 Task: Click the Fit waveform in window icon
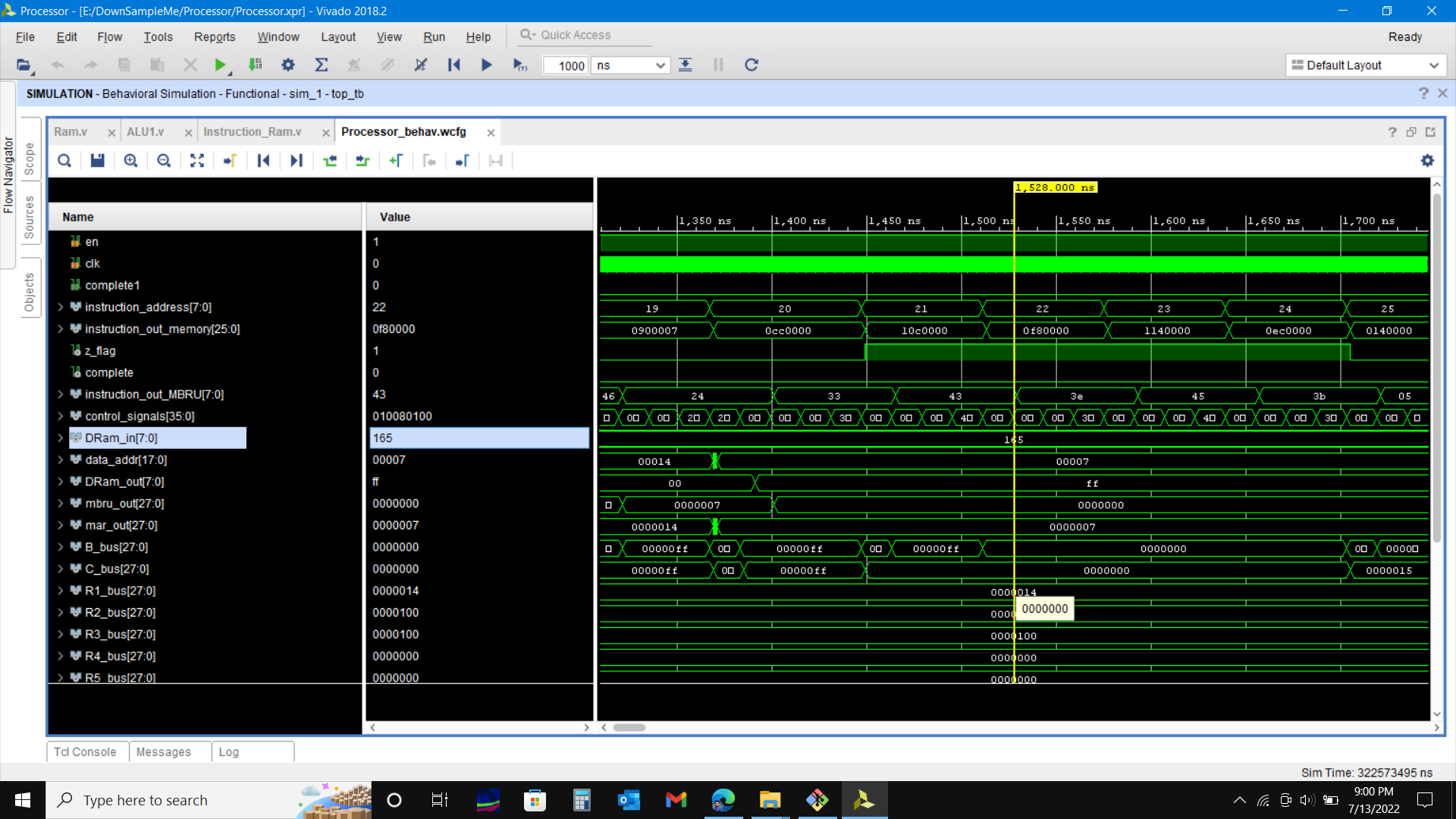pos(197,160)
